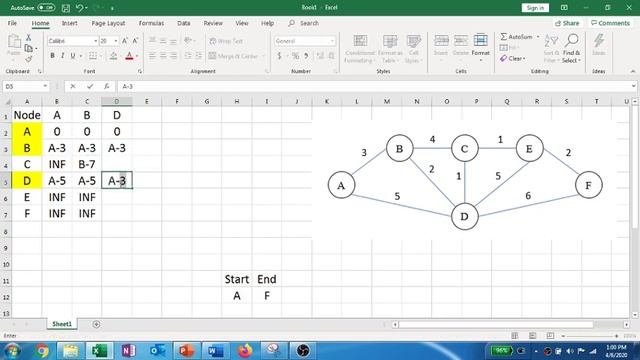Click Sort & Filter icon
The image size is (640, 360).
coord(551,48)
